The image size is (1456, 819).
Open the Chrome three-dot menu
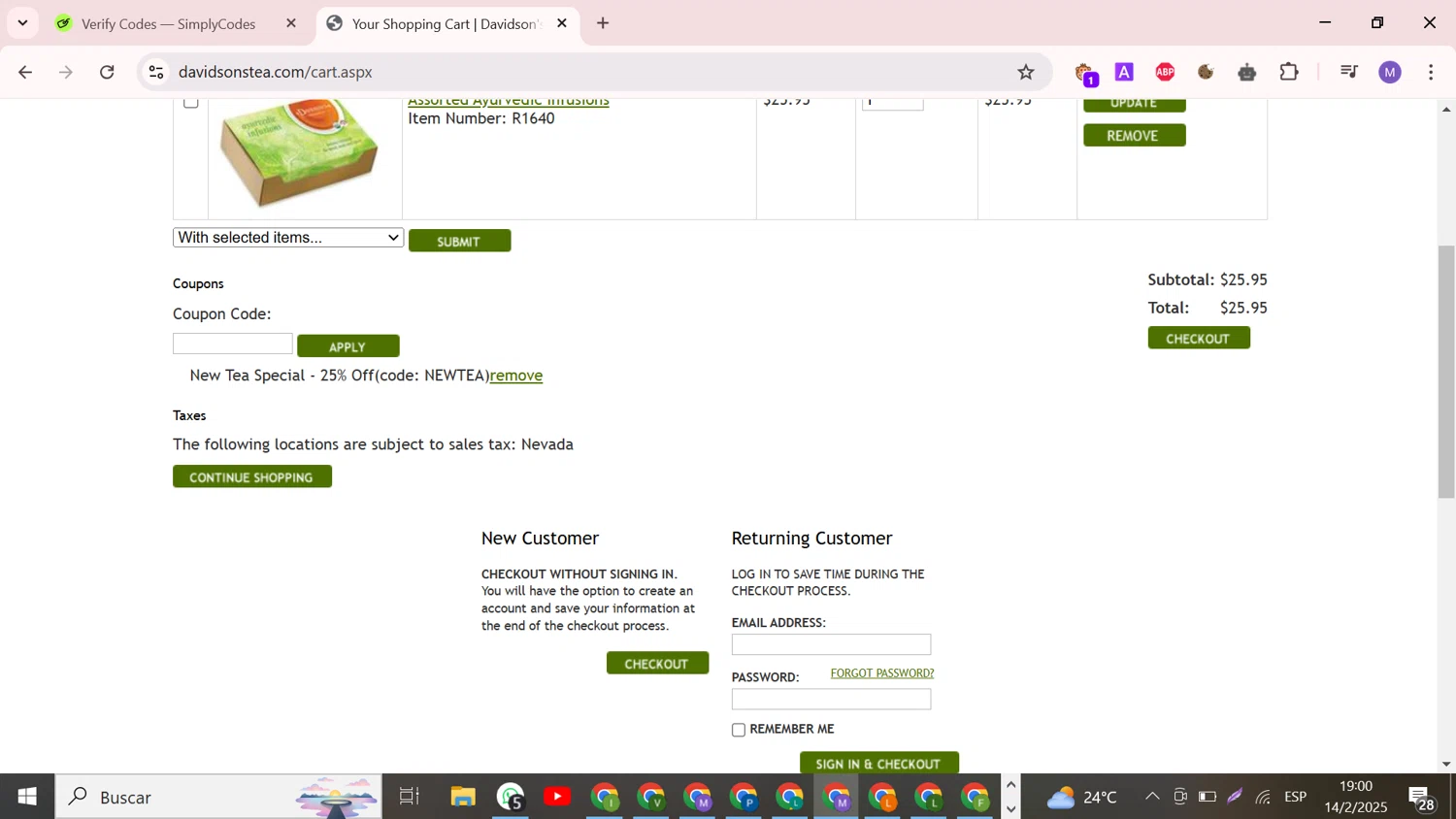point(1431,72)
